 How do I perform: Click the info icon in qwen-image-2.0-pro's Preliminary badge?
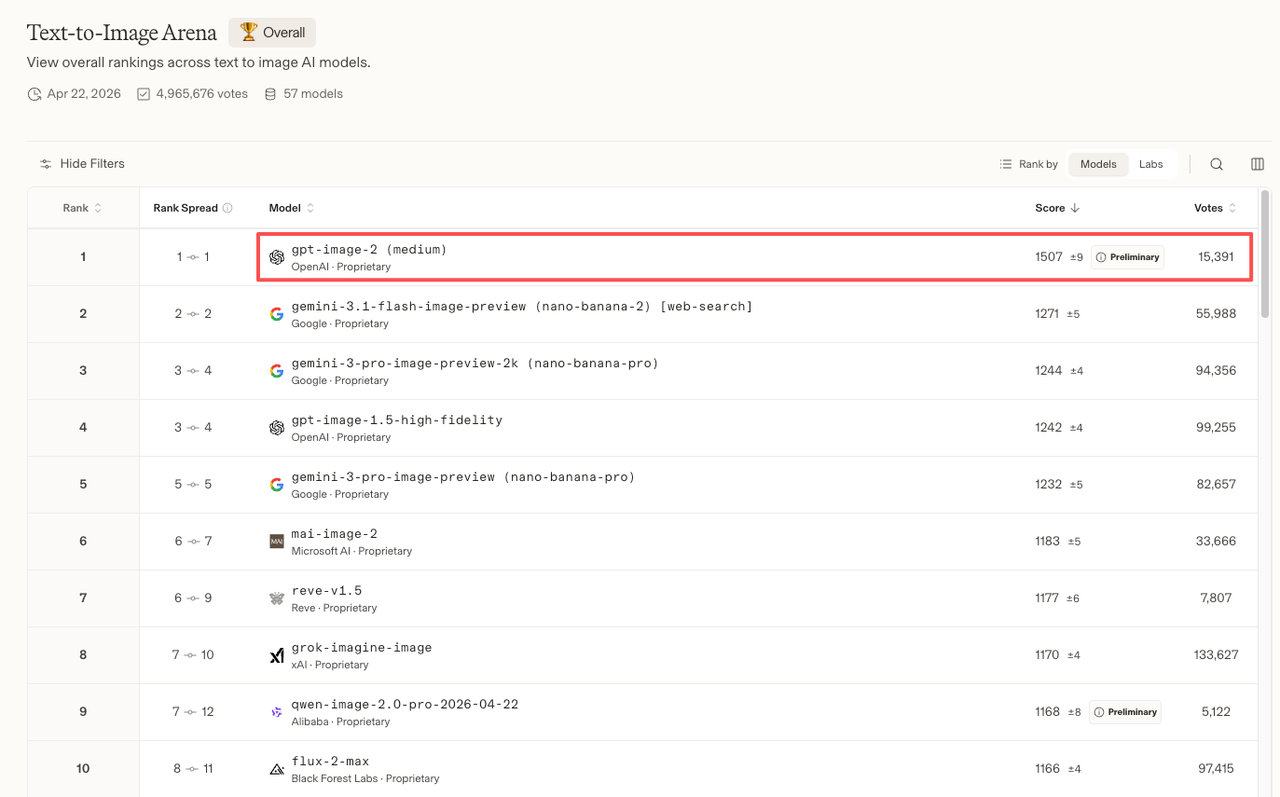[1099, 712]
